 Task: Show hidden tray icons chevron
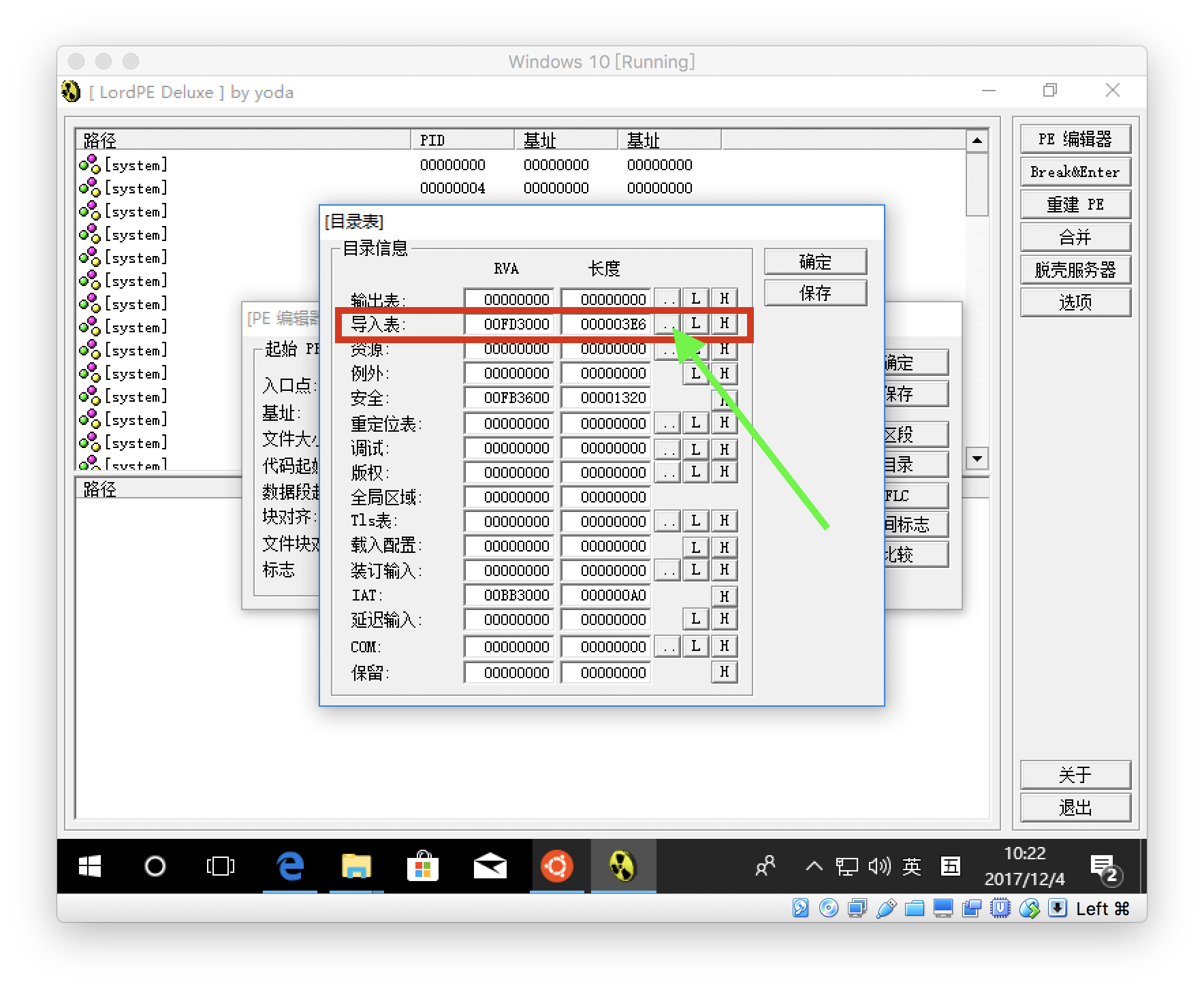[x=814, y=866]
